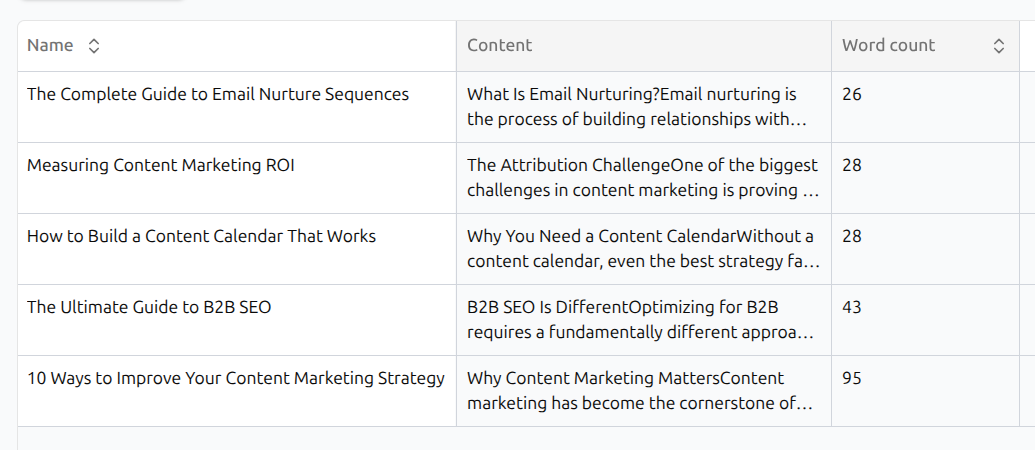Image resolution: width=1035 pixels, height=450 pixels.
Task: Select How to Build a Content Calendar row
Action: 201,237
